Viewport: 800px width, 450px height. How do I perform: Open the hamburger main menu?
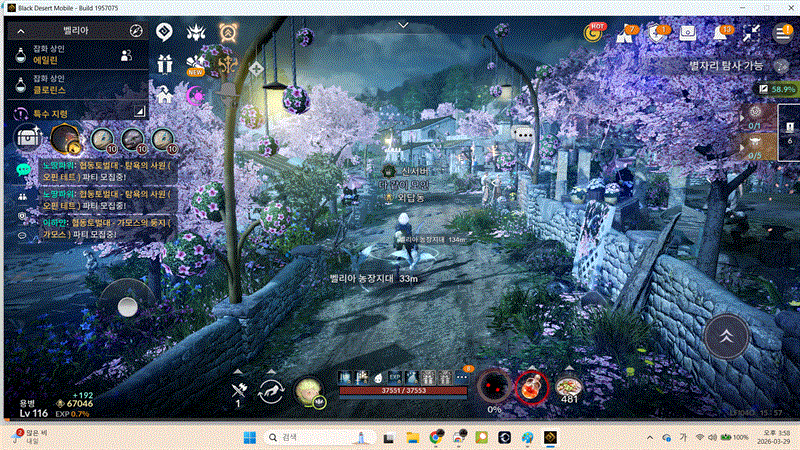[x=782, y=32]
